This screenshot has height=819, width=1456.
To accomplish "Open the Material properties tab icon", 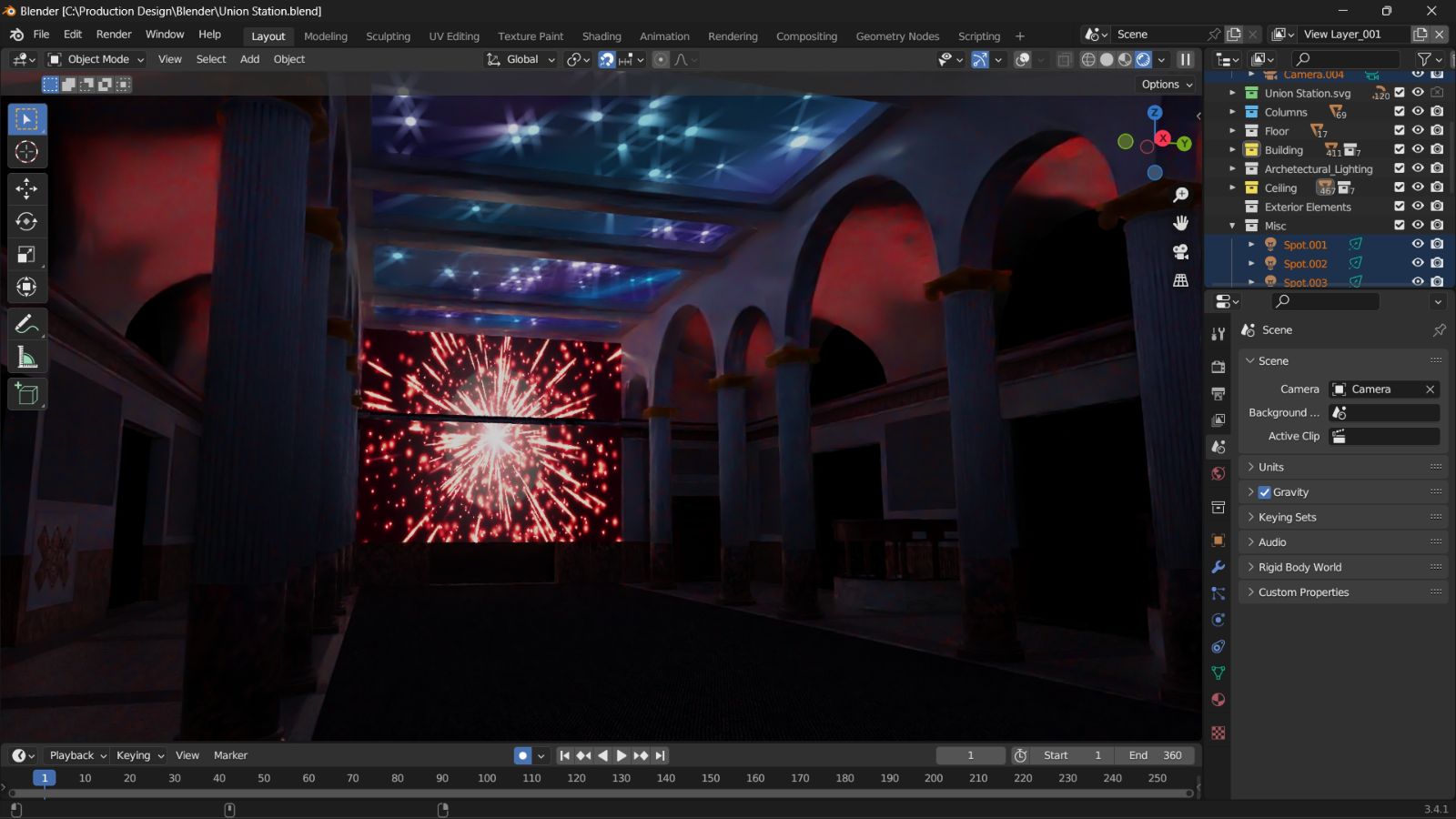I will point(1218,700).
